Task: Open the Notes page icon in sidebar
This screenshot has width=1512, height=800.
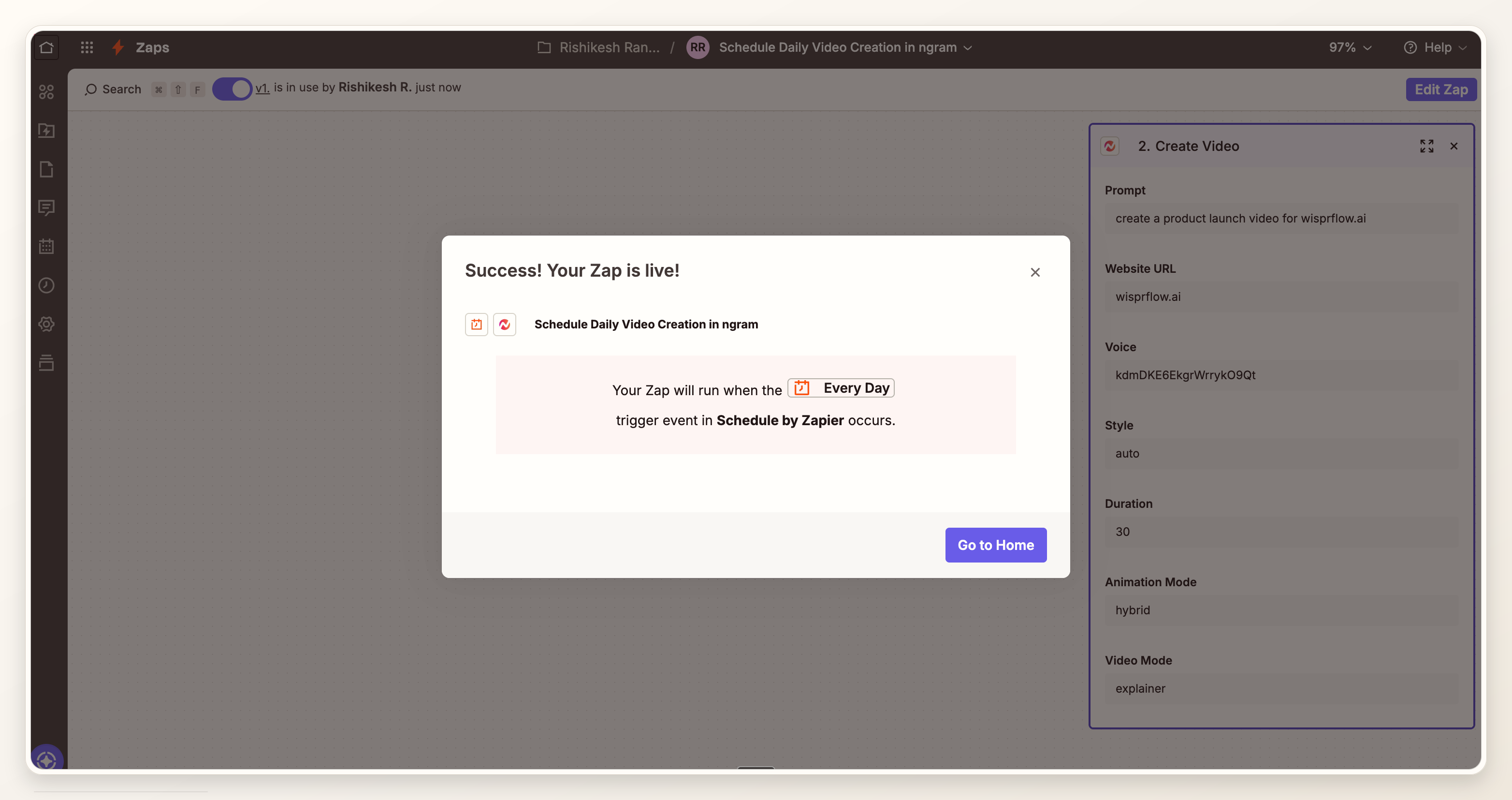Action: 46,169
